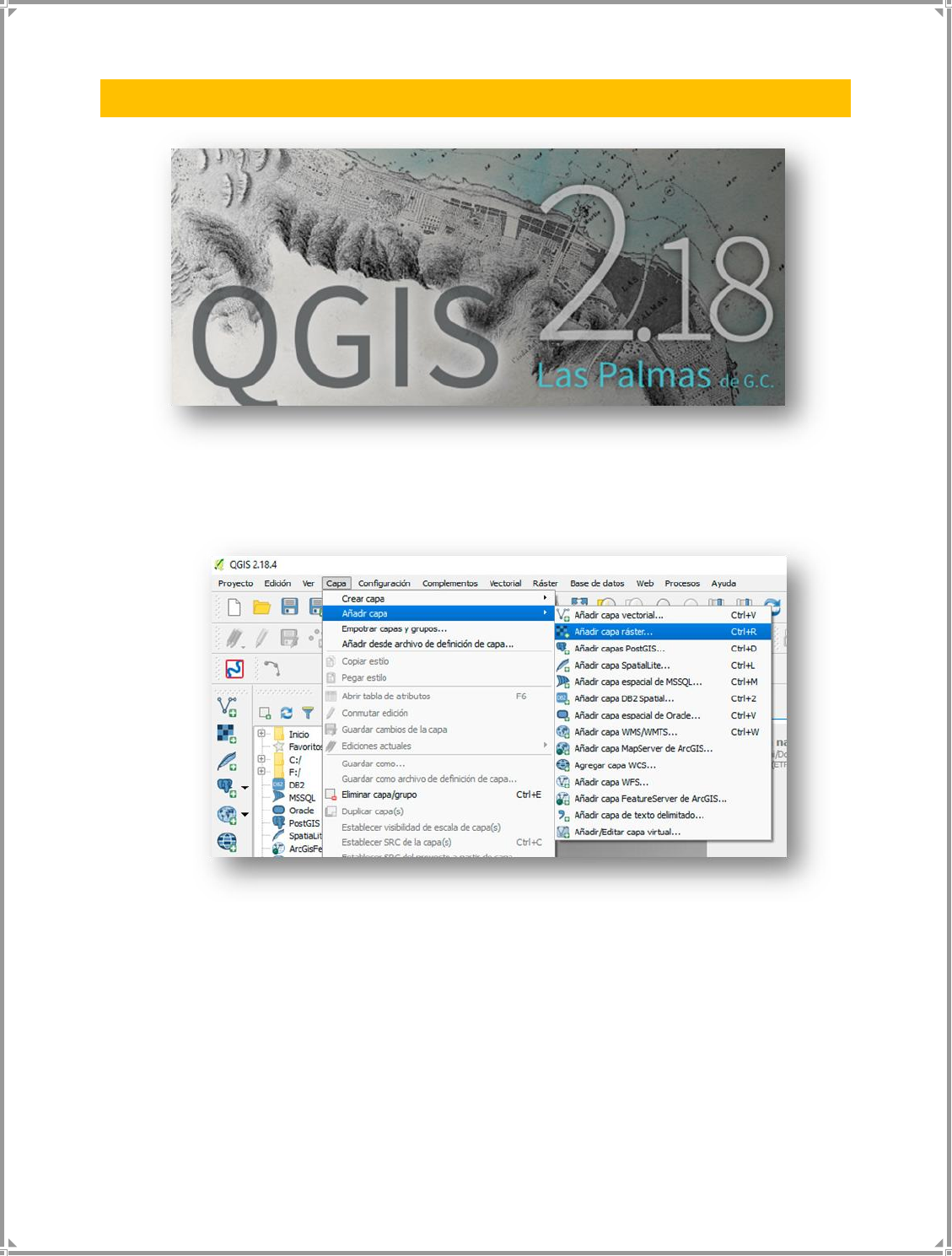The width and height of the screenshot is (952, 1256).
Task: Click the Capa menu in menu bar
Action: tap(336, 584)
